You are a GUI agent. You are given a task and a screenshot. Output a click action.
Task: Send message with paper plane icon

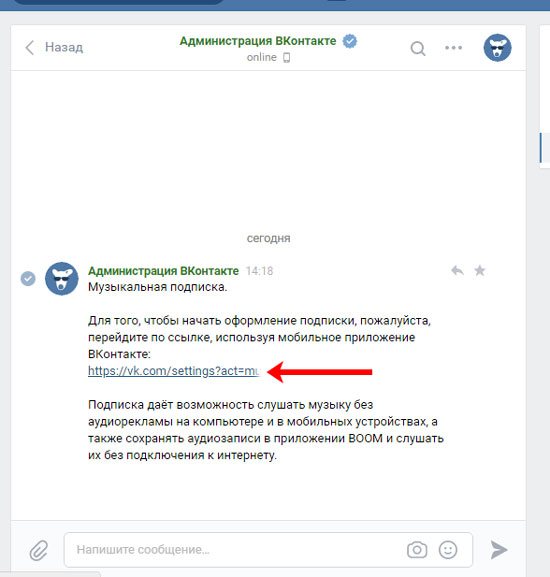499,550
